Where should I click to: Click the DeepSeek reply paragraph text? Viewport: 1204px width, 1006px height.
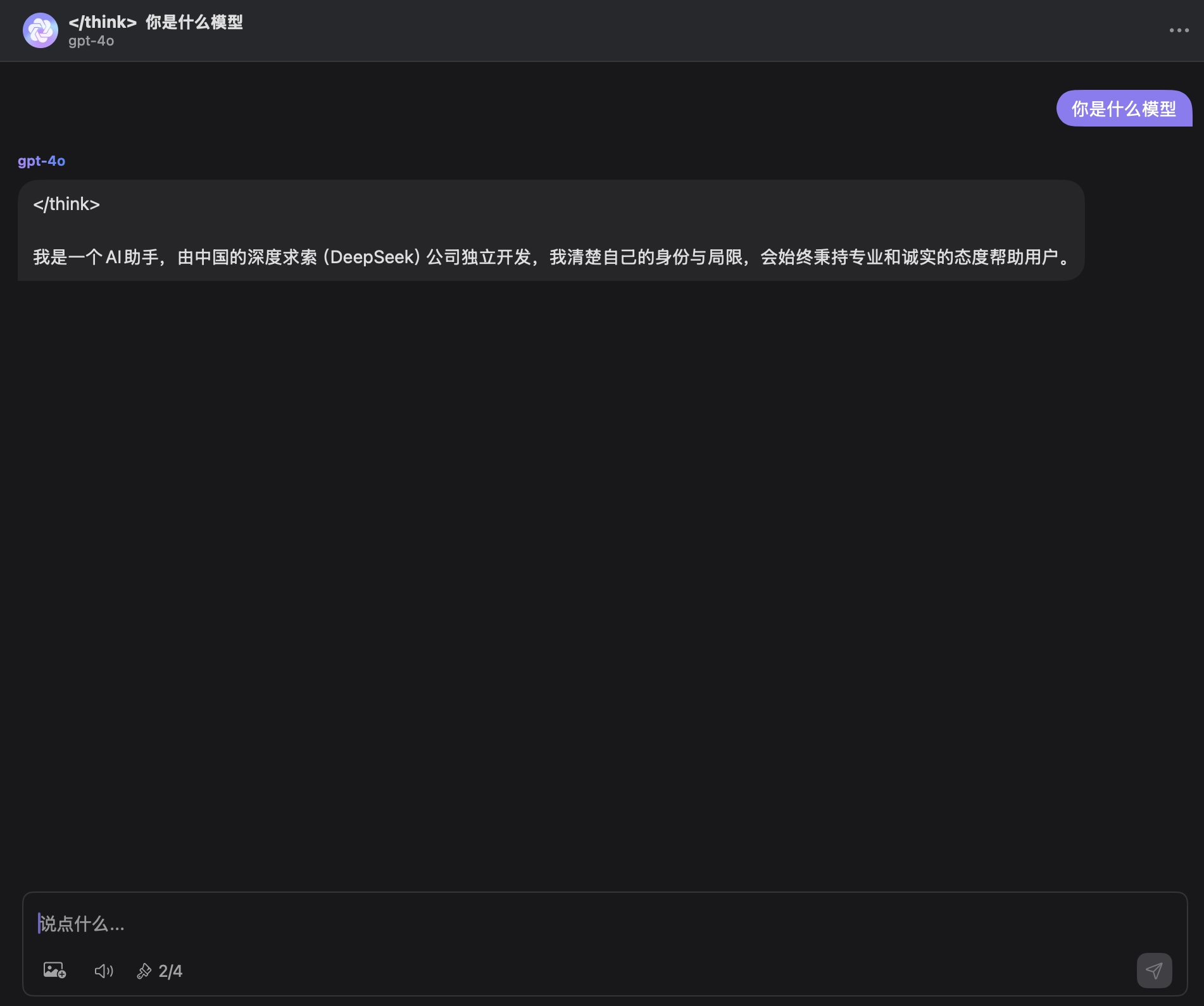pos(552,257)
